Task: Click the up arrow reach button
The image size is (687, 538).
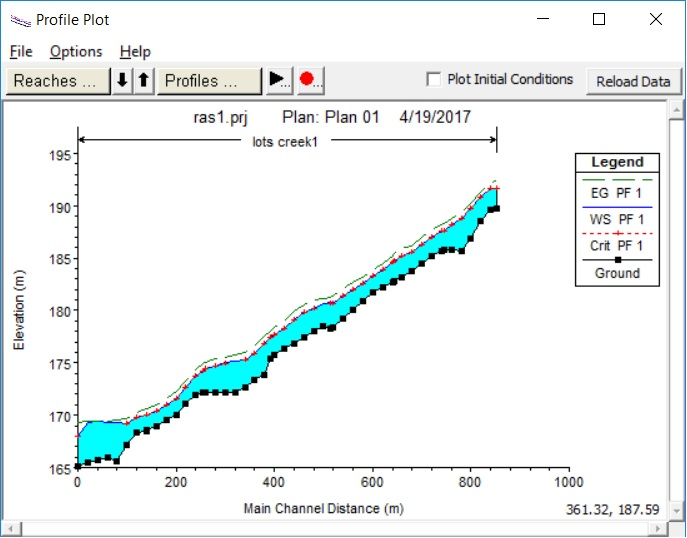Action: coord(143,81)
